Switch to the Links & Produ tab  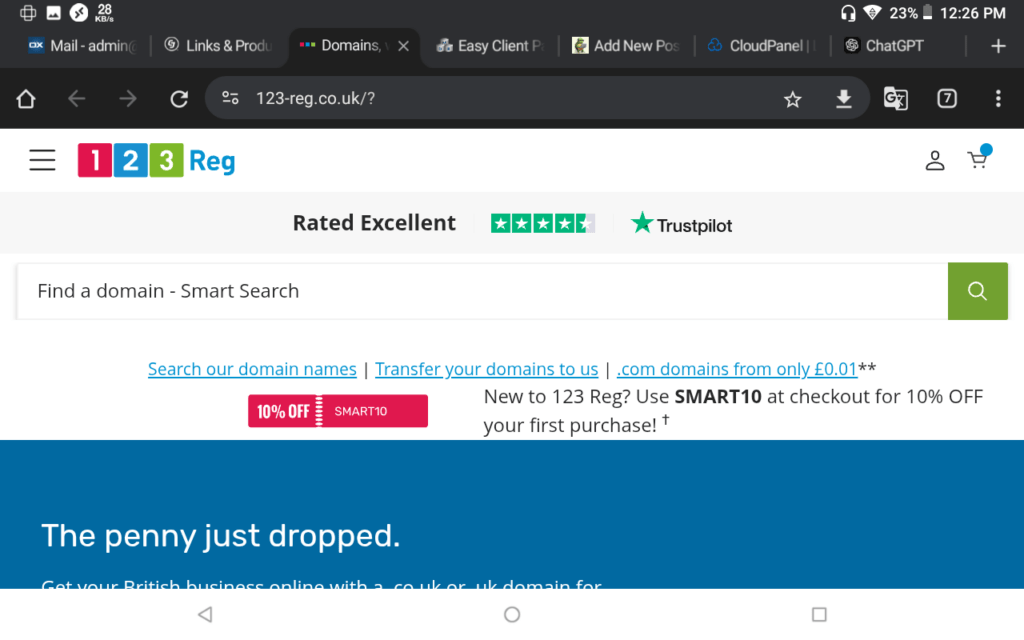point(219,46)
